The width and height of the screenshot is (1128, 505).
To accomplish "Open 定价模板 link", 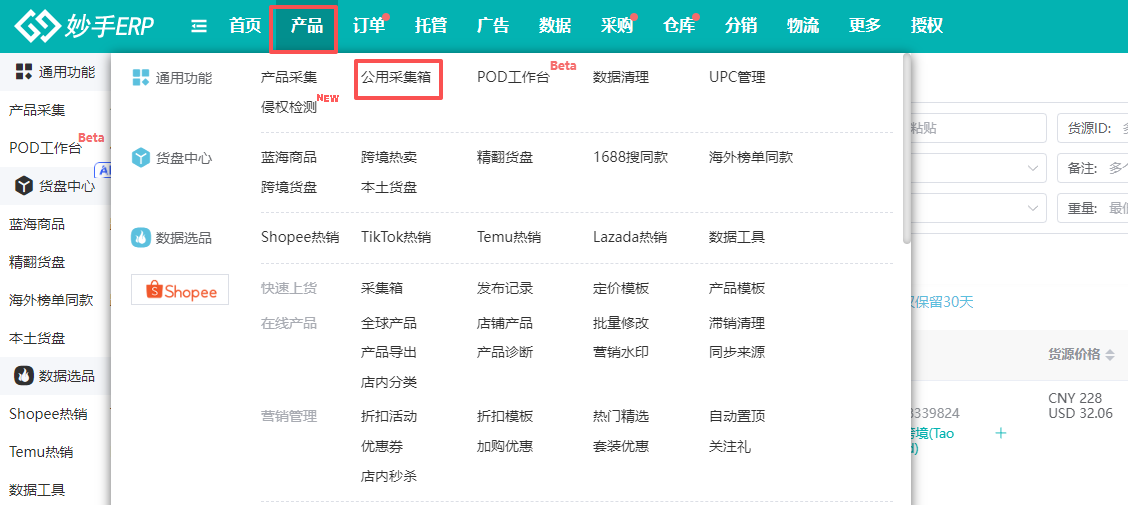I will [x=621, y=288].
